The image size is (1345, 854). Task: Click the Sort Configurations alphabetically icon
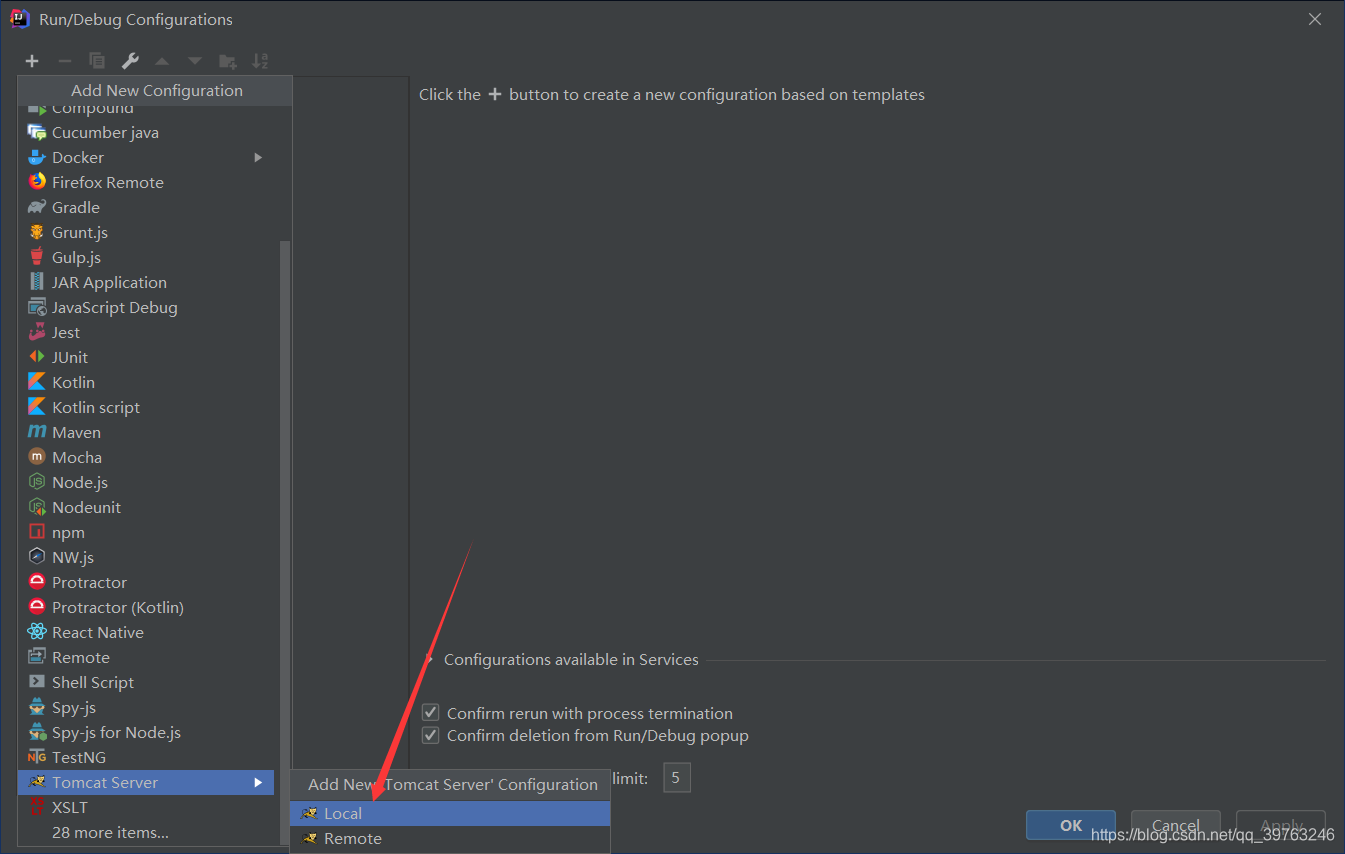tap(260, 61)
